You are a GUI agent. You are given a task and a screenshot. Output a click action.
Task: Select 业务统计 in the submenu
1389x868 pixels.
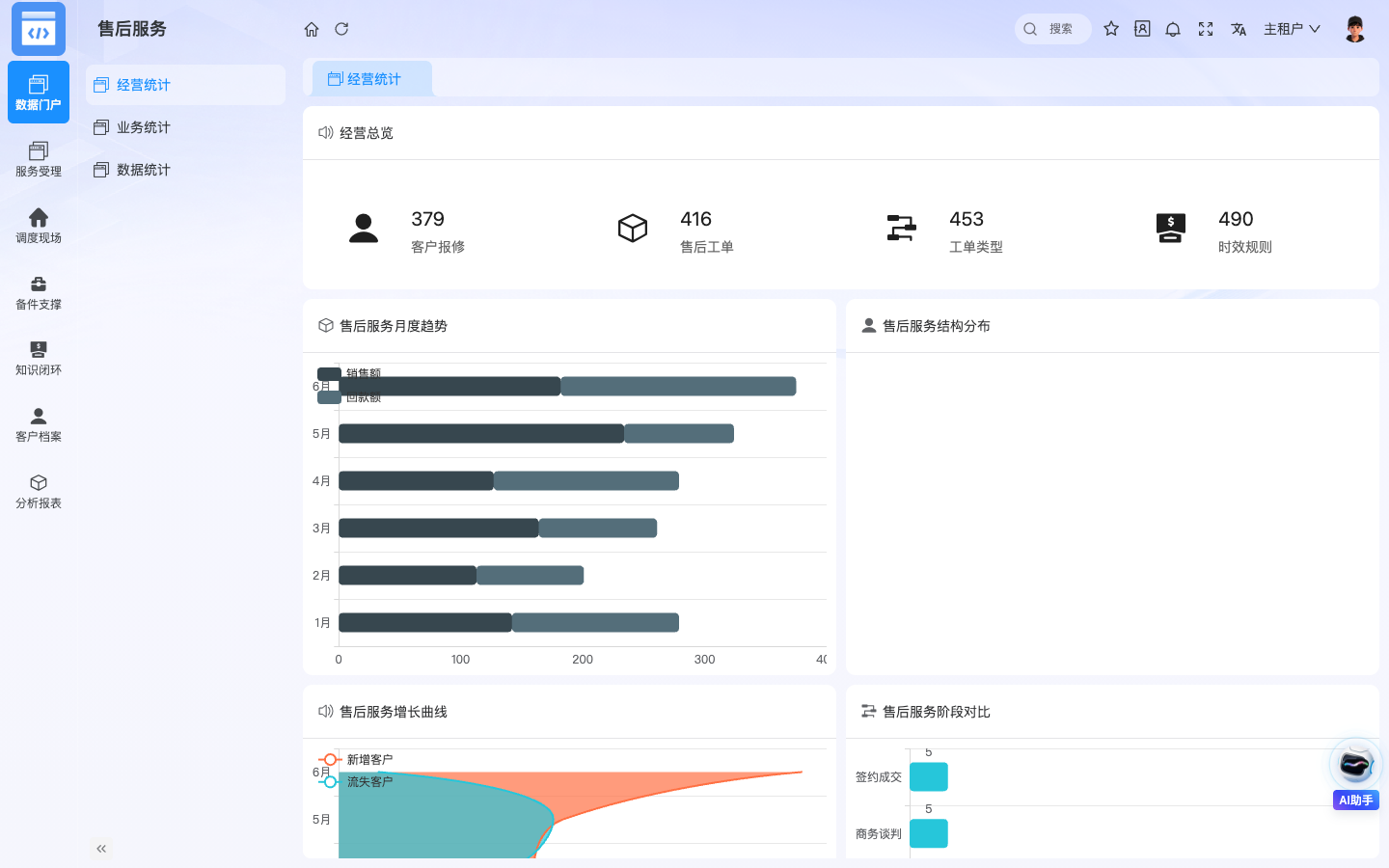(x=185, y=127)
